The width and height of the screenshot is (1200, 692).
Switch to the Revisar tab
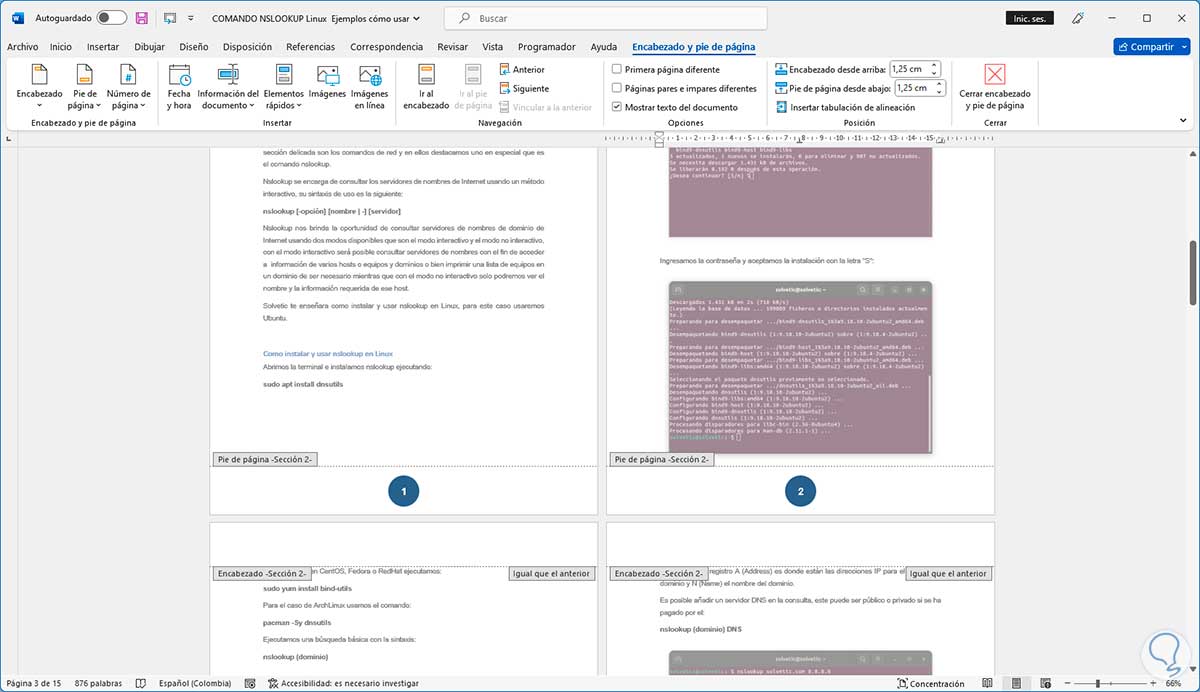(x=452, y=46)
